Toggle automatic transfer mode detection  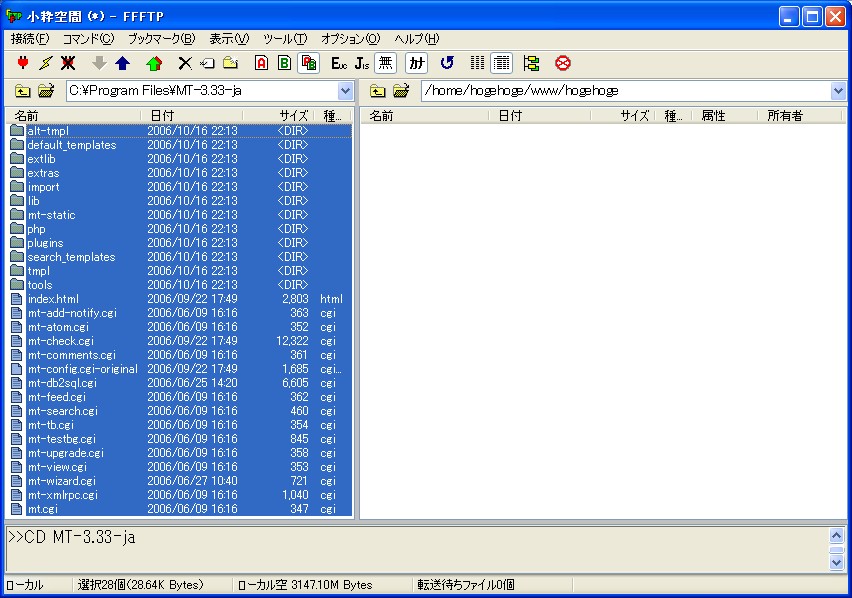(308, 63)
